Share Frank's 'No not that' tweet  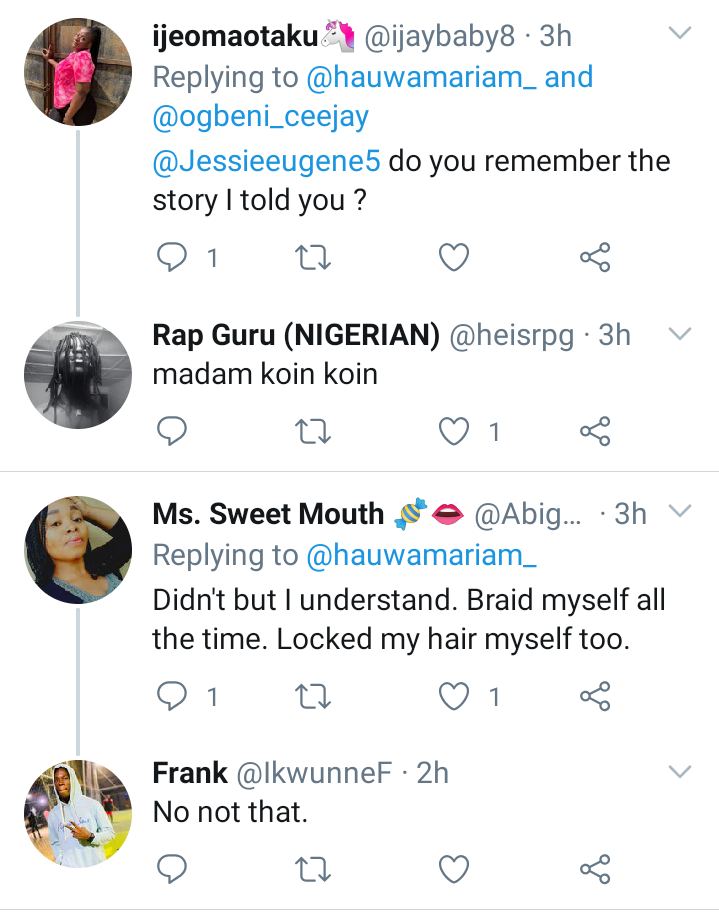tap(595, 867)
